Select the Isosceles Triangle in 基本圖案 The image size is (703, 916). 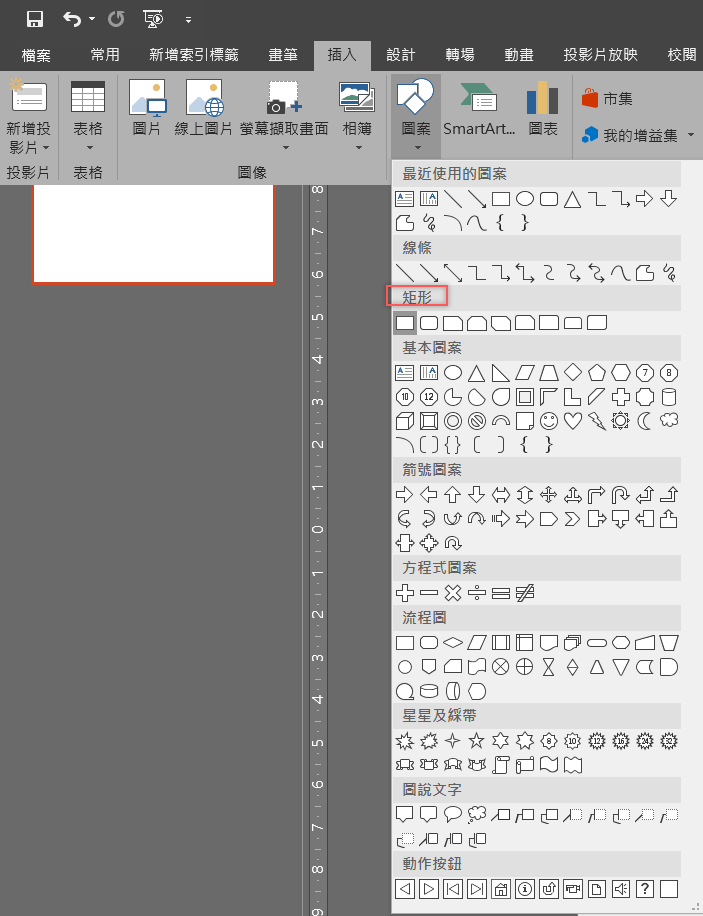click(477, 373)
